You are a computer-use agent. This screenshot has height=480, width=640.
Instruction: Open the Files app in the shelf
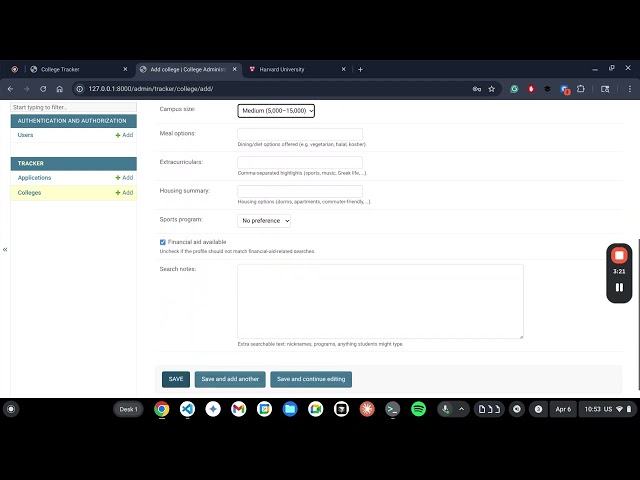click(x=290, y=409)
